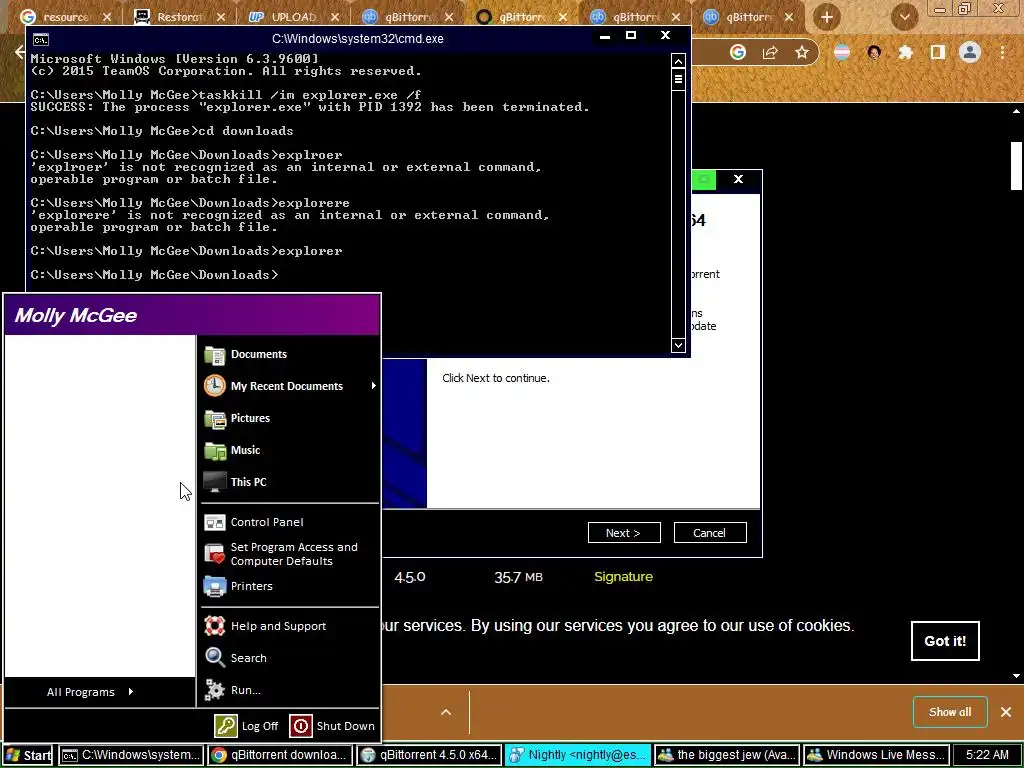The height and width of the screenshot is (768, 1024).
Task: Toggle Chrome side panel icon
Action: (938, 52)
